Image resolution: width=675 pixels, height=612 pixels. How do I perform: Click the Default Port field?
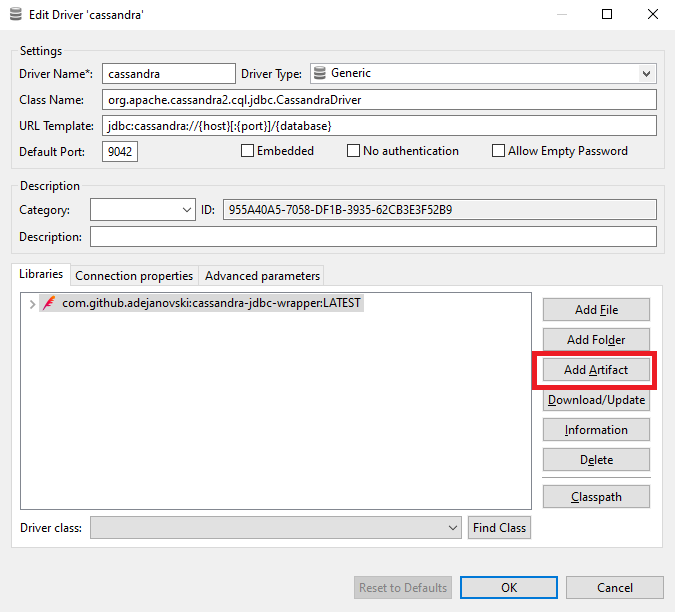(120, 151)
